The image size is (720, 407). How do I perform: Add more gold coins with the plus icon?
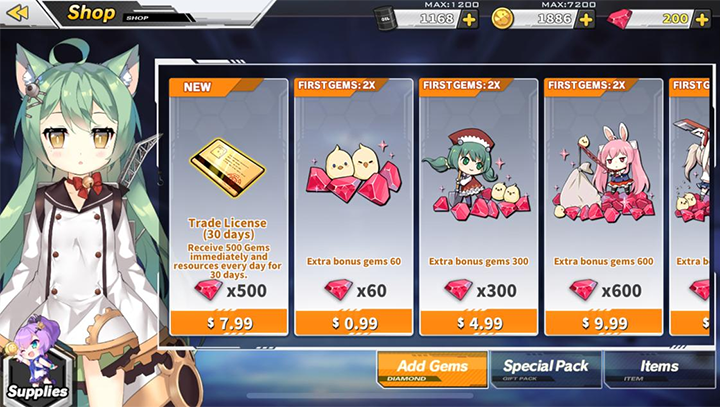585,20
